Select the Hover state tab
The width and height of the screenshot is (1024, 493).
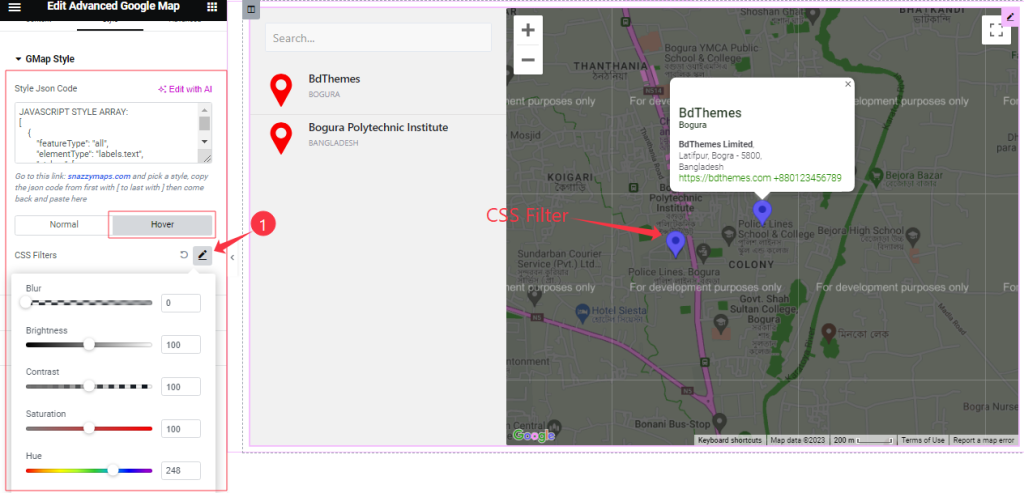tap(163, 224)
